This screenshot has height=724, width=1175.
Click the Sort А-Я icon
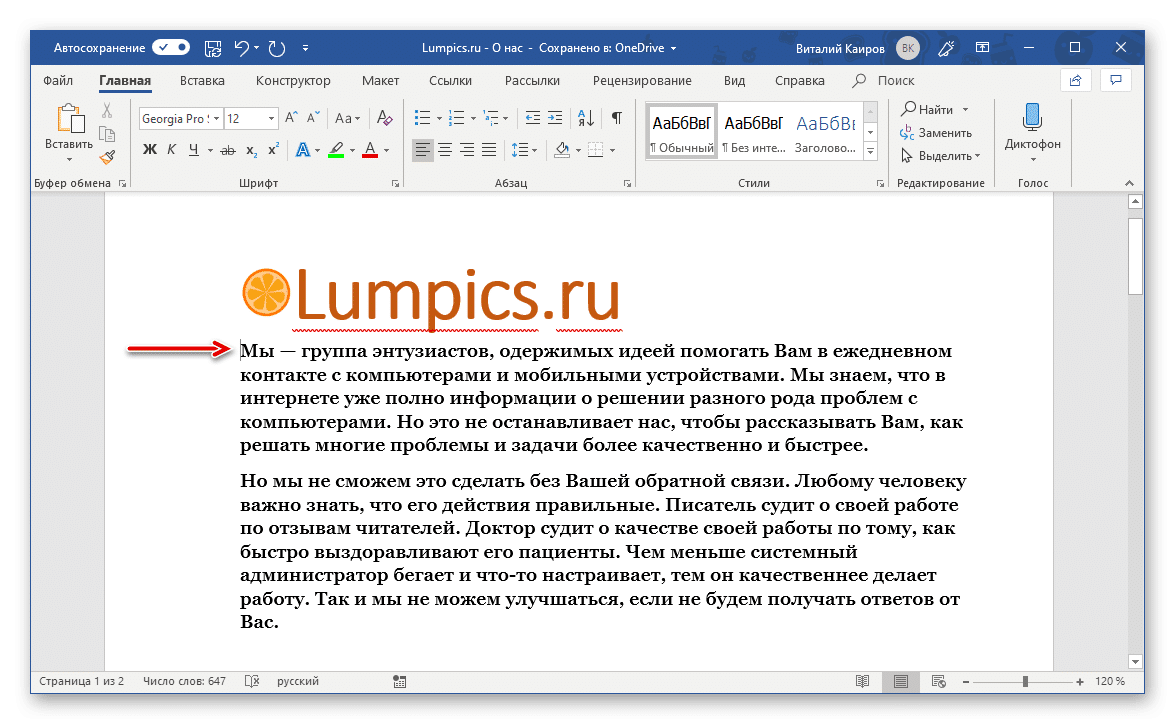(587, 118)
